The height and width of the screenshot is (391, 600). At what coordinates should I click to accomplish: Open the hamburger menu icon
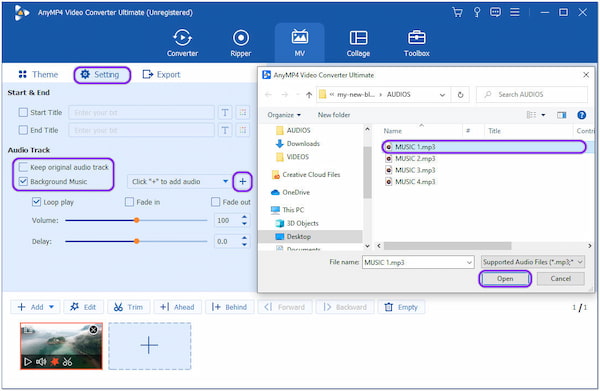point(515,13)
